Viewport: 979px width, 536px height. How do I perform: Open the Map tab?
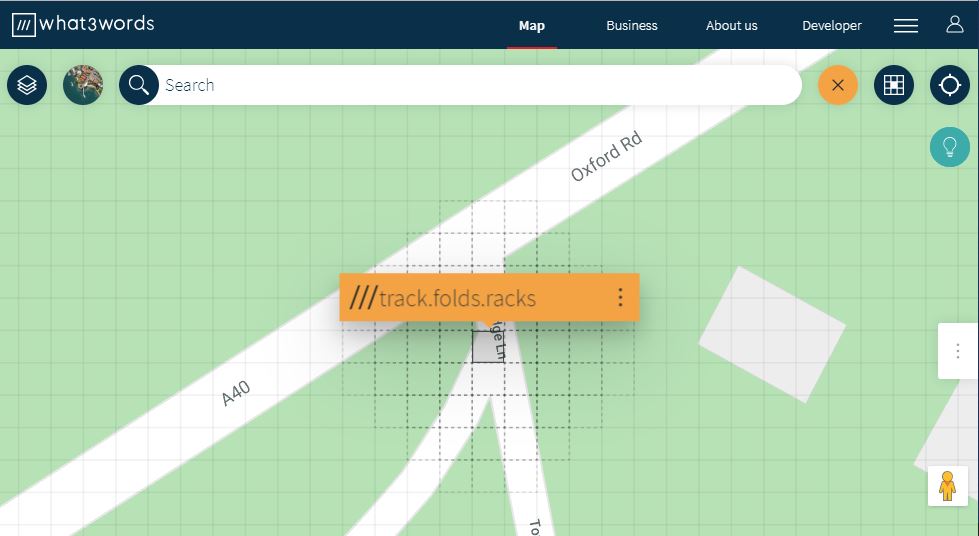(x=532, y=26)
